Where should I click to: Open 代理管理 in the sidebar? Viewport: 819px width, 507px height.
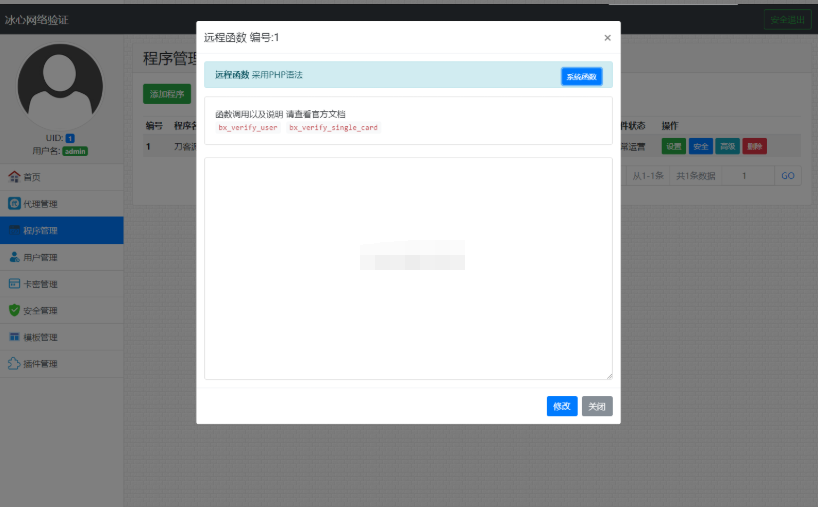[x=62, y=204]
